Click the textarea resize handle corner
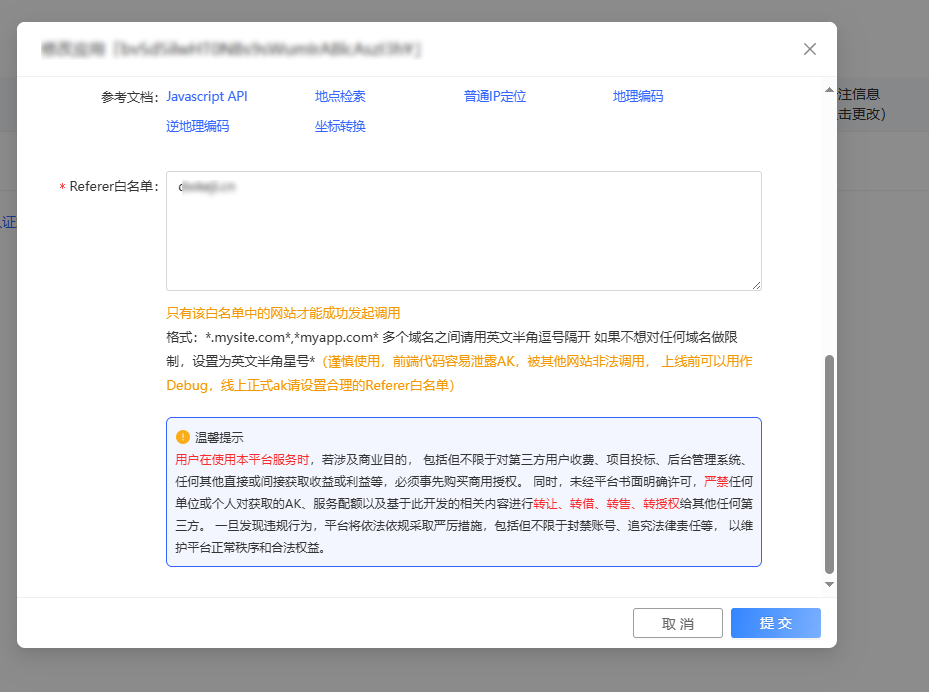Image resolution: width=929 pixels, height=692 pixels. point(756,285)
